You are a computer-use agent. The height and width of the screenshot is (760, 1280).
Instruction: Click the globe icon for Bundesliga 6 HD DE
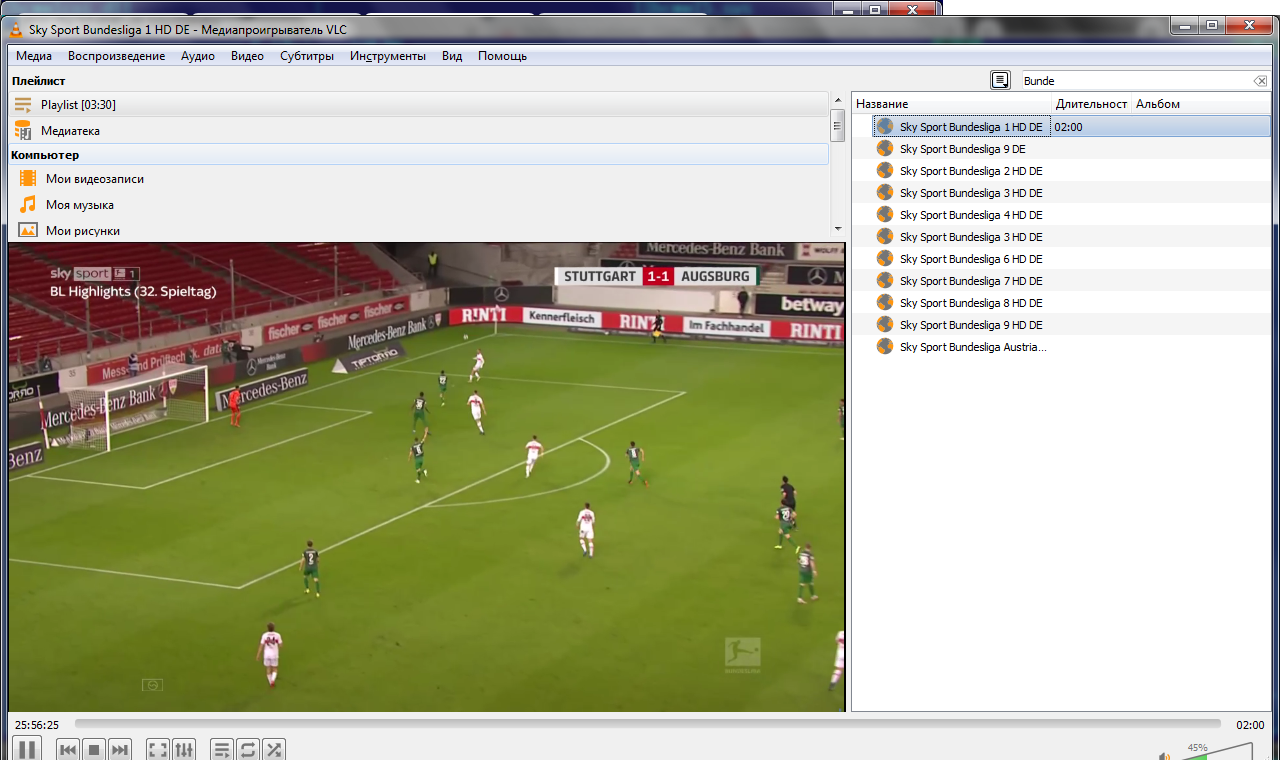[x=885, y=259]
